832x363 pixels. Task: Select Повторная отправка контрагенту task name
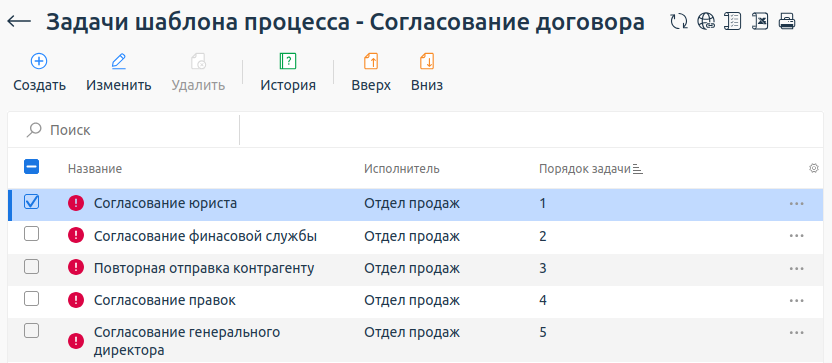pyautogui.click(x=204, y=268)
